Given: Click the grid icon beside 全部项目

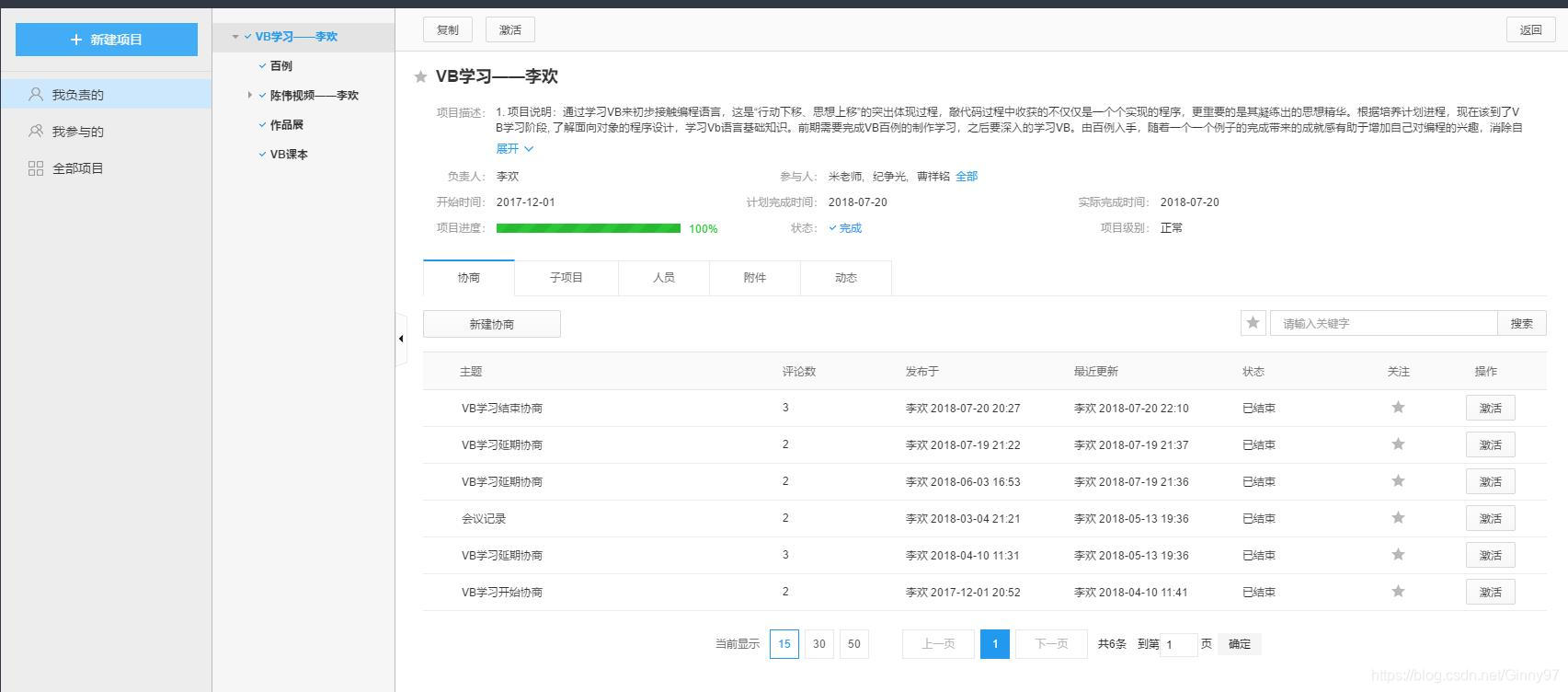Looking at the screenshot, I should 36,167.
